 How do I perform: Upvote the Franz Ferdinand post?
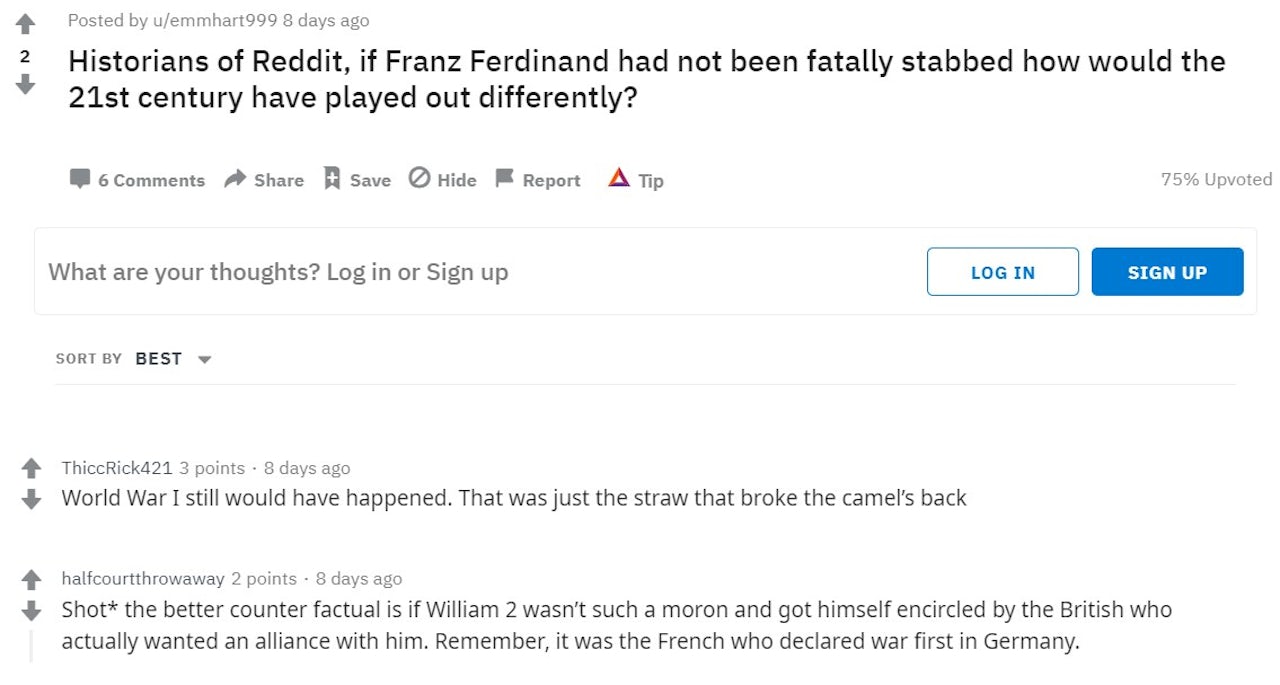(x=25, y=24)
